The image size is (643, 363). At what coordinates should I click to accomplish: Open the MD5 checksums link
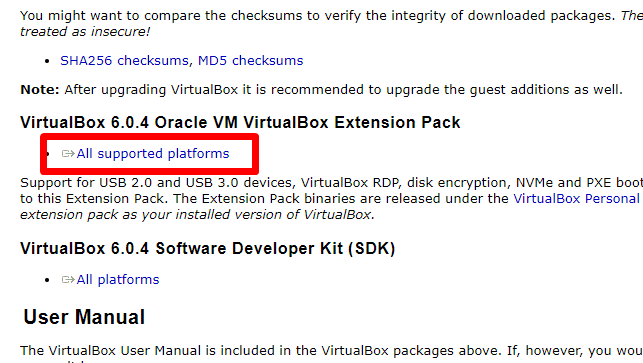[251, 61]
